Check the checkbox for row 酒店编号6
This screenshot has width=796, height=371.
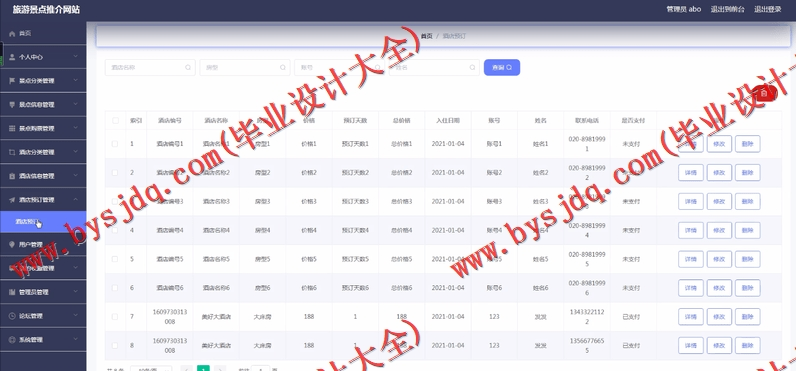[115, 288]
